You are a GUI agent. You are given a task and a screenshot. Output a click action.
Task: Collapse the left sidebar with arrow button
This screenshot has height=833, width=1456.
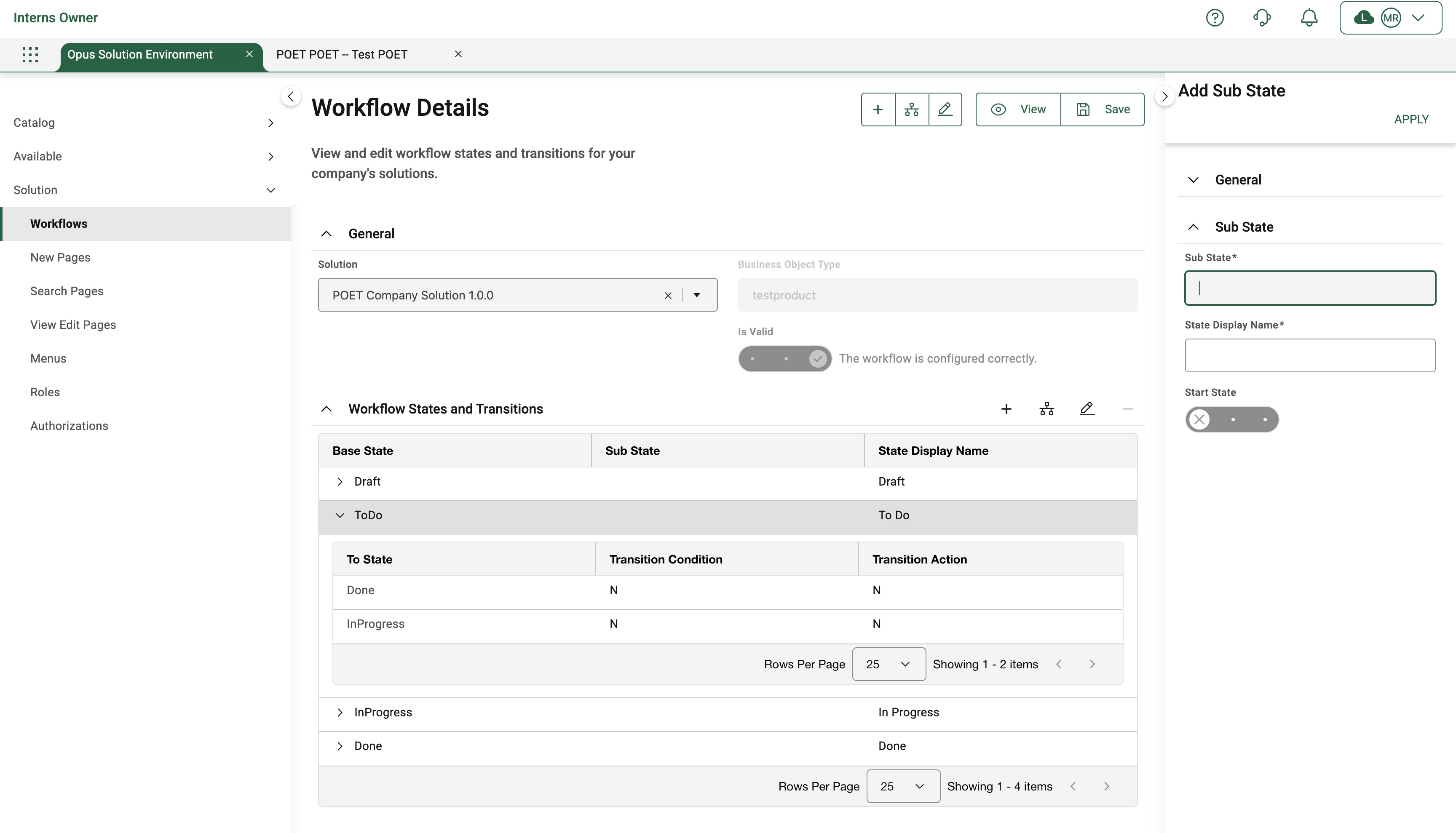(x=291, y=96)
